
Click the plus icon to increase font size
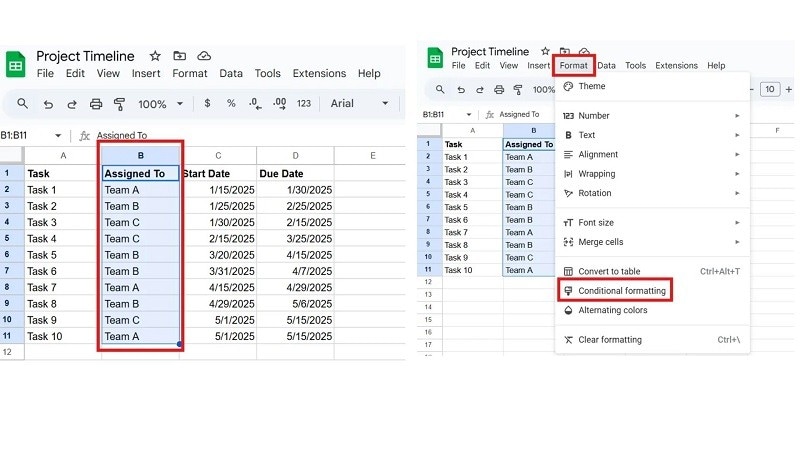789,89
